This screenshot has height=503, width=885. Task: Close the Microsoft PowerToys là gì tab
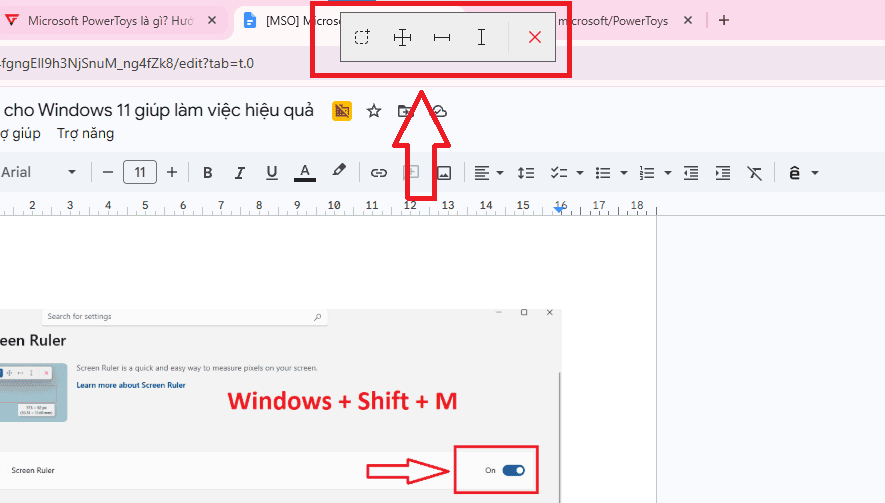pos(212,20)
